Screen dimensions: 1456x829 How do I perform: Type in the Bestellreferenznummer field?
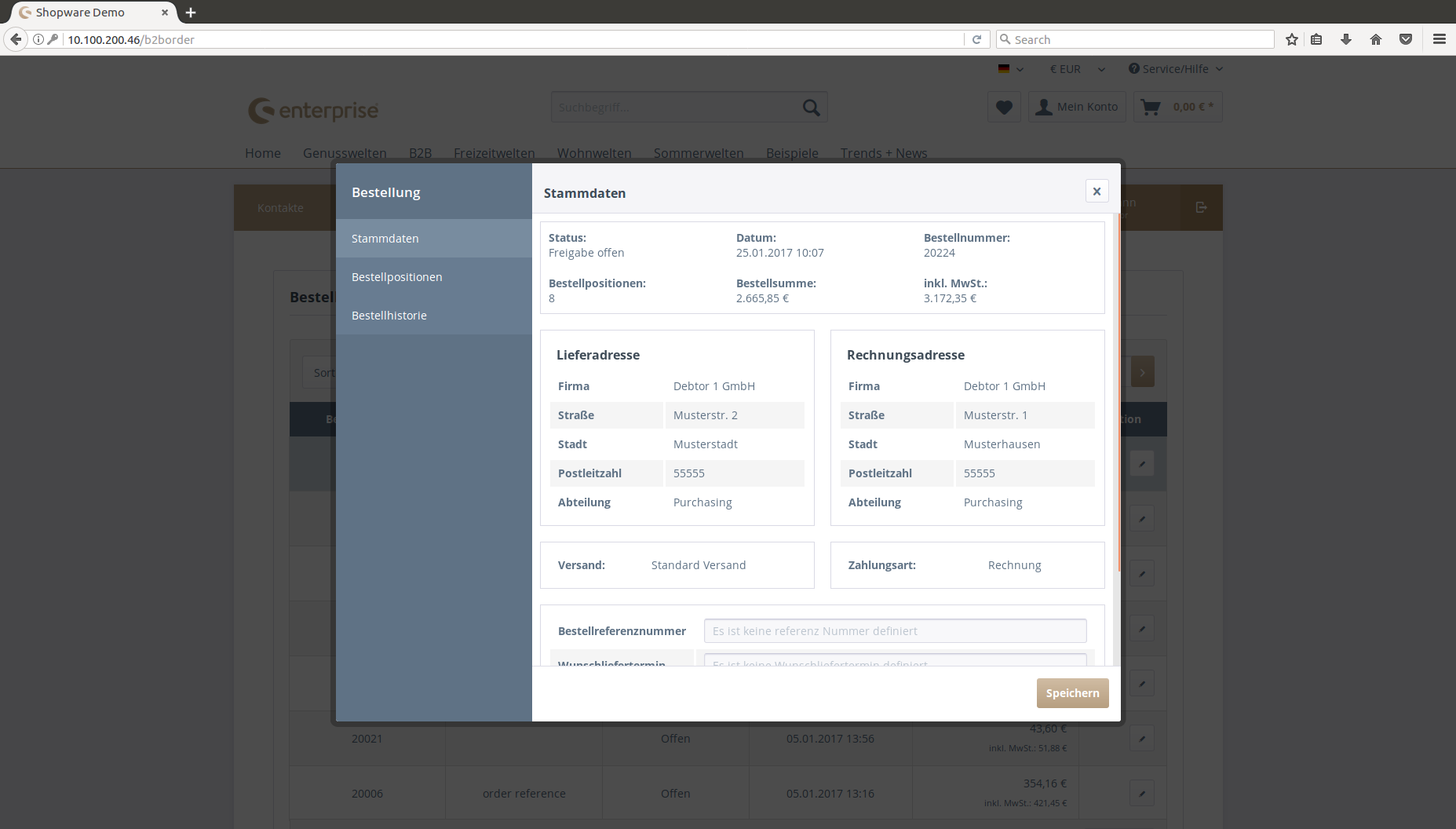click(x=895, y=631)
